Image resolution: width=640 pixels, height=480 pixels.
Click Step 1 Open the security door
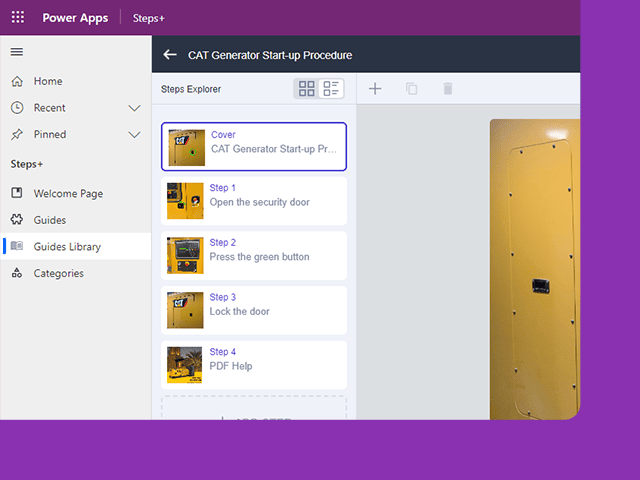coord(254,201)
